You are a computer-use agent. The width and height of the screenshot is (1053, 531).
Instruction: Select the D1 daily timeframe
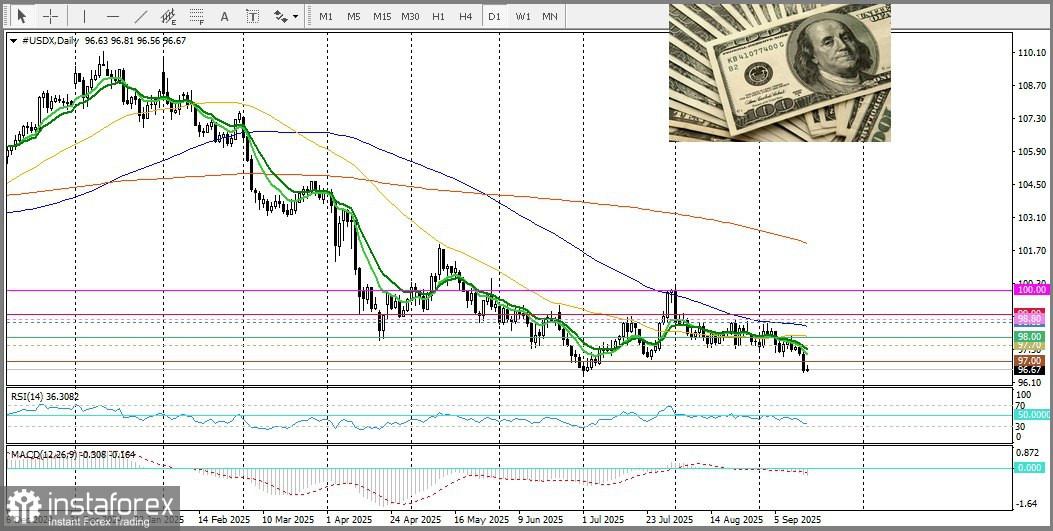pos(494,16)
